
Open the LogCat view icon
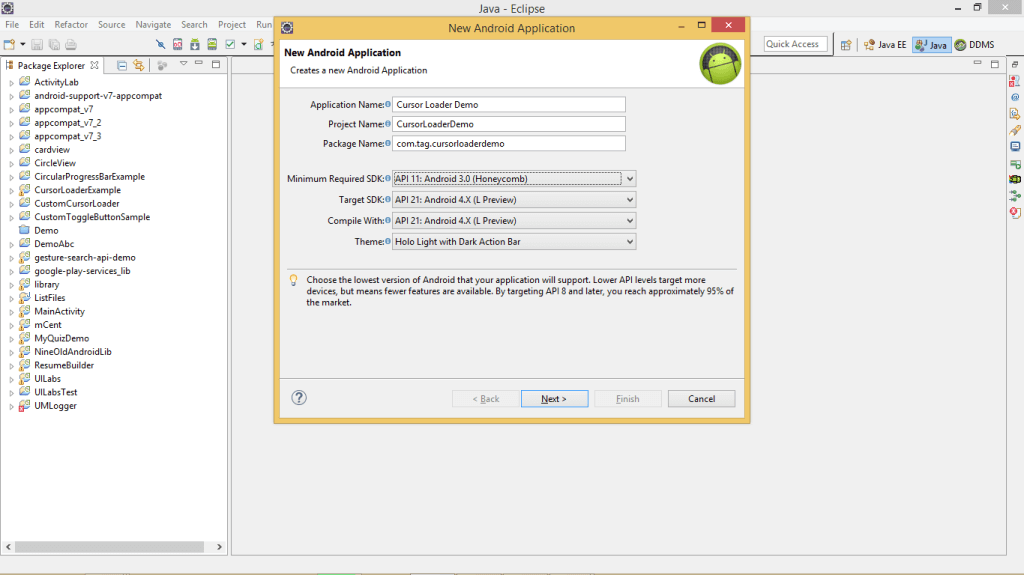(x=1015, y=179)
